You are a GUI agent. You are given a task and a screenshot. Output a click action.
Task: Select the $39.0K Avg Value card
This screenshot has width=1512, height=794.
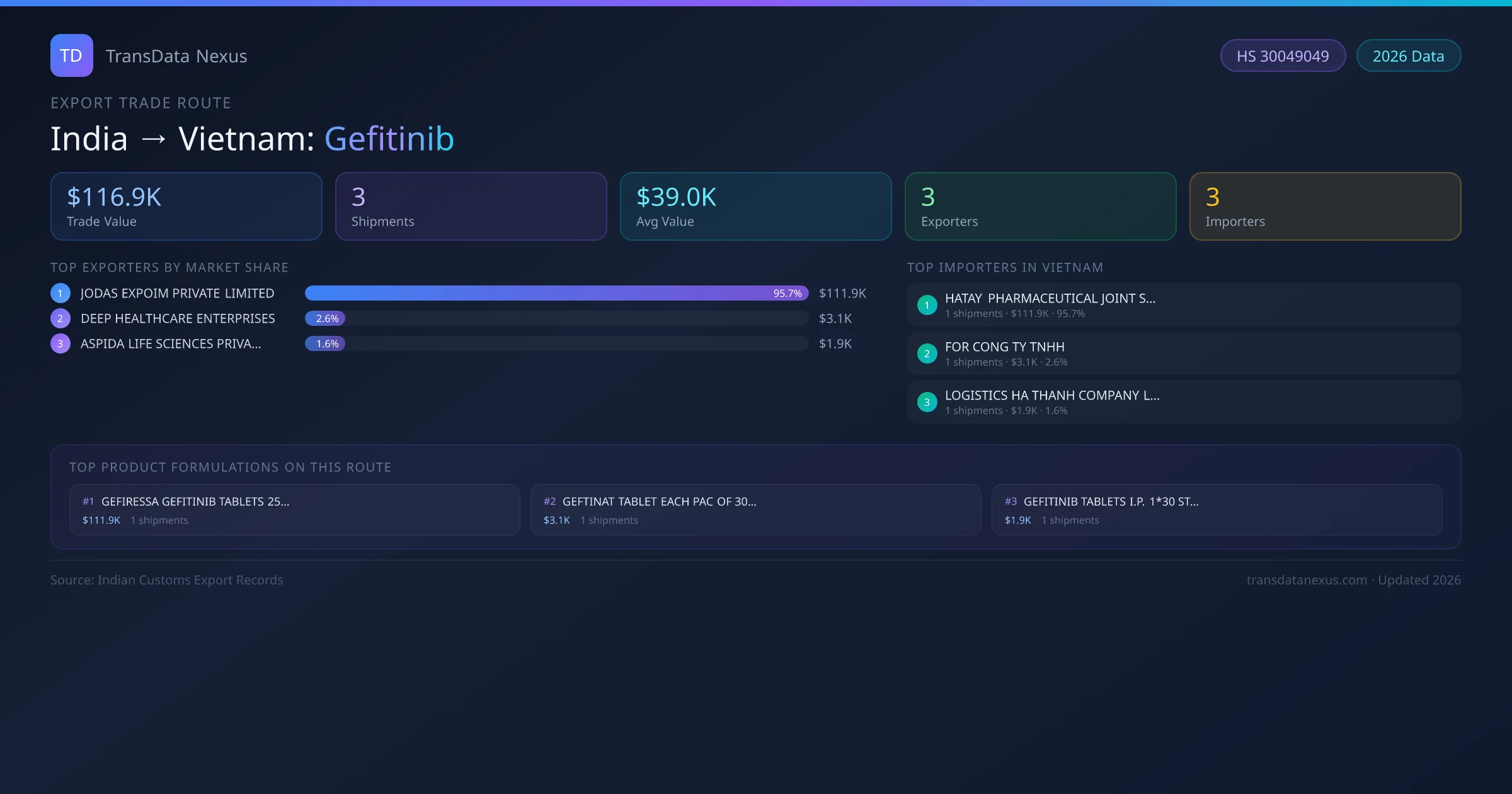click(x=755, y=207)
